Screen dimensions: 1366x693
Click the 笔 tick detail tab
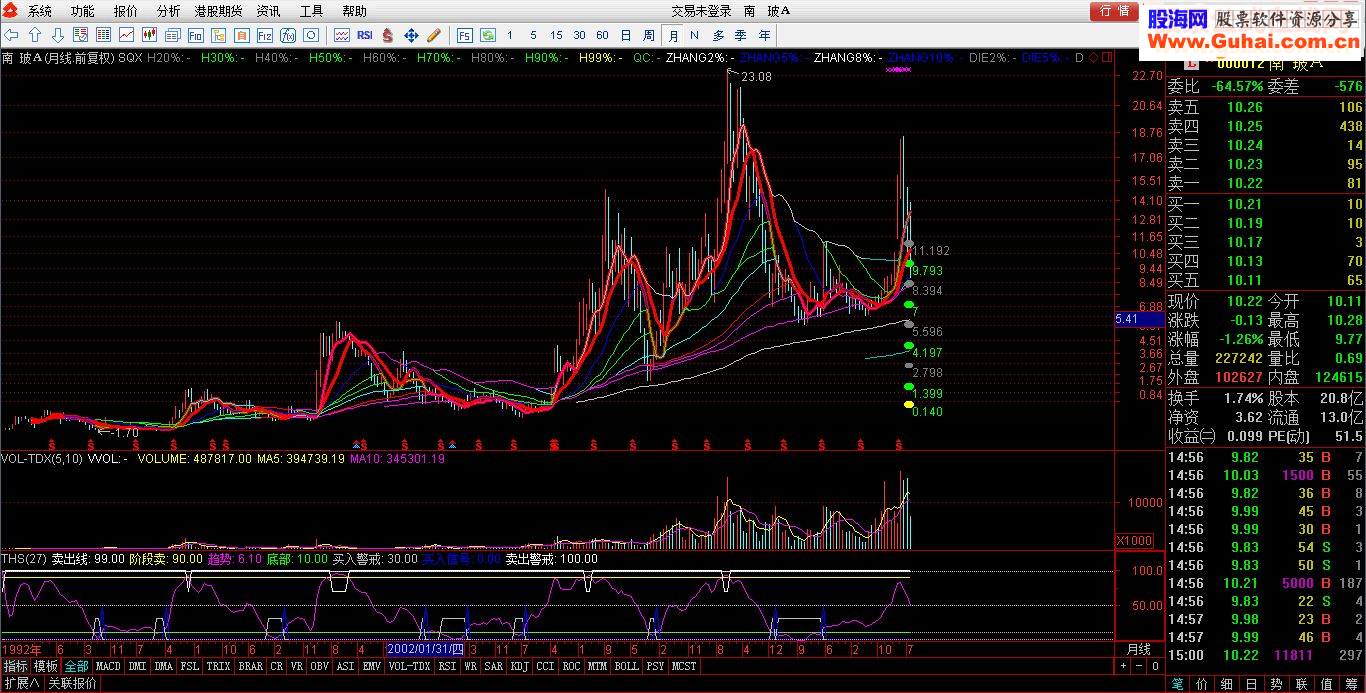coord(1178,684)
